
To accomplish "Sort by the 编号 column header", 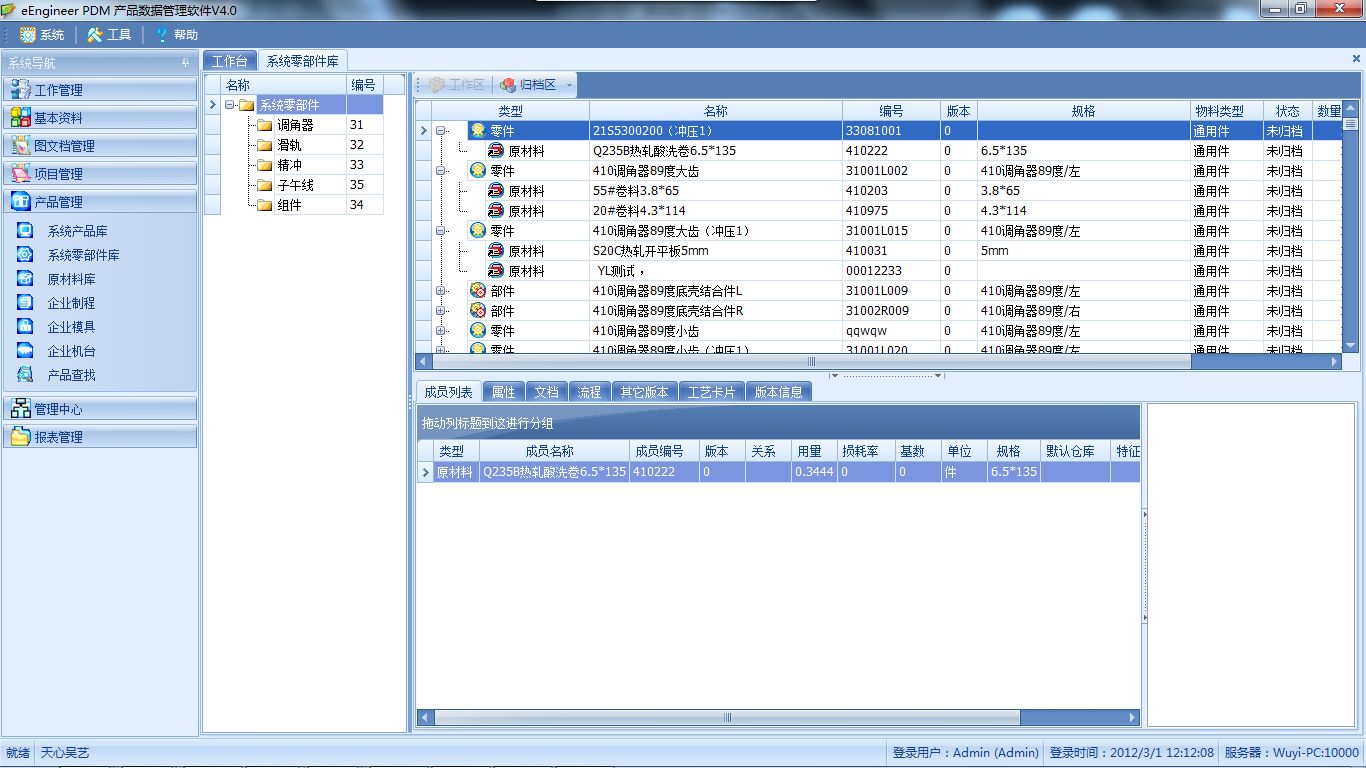I will pos(891,111).
